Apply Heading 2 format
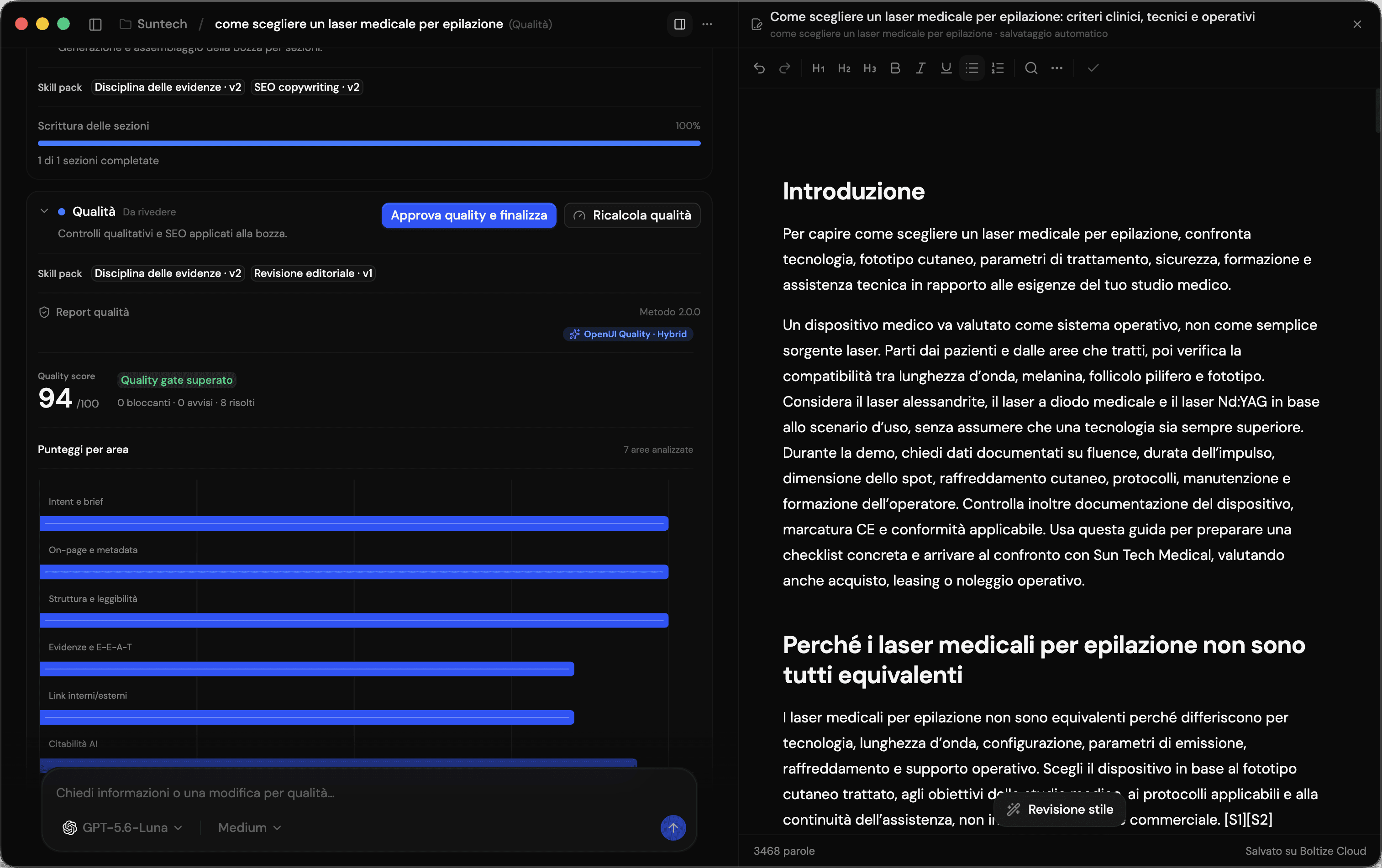Viewport: 1382px width, 868px height. click(x=844, y=68)
